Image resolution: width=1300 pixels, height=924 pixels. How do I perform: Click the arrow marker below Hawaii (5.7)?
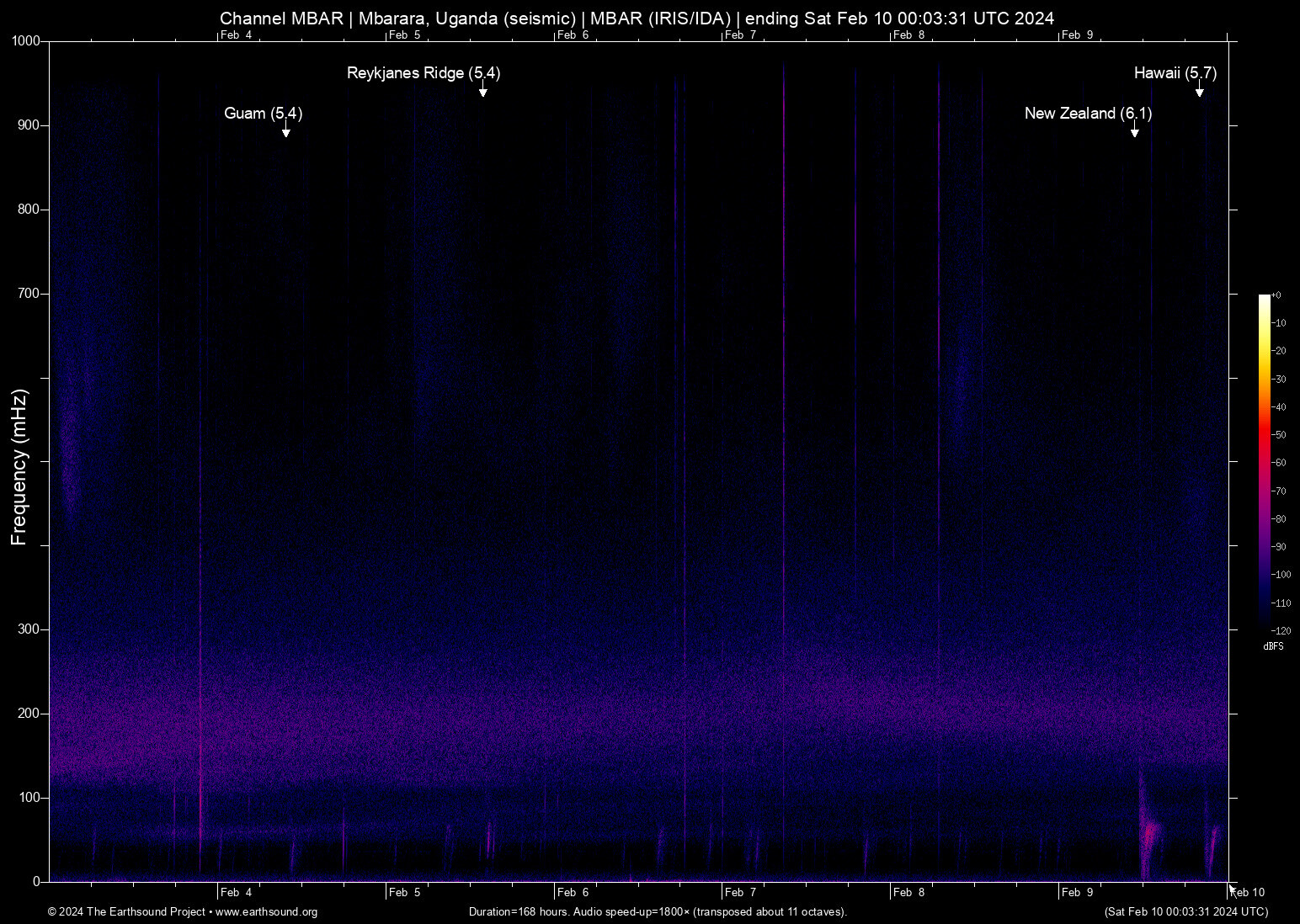(1200, 92)
